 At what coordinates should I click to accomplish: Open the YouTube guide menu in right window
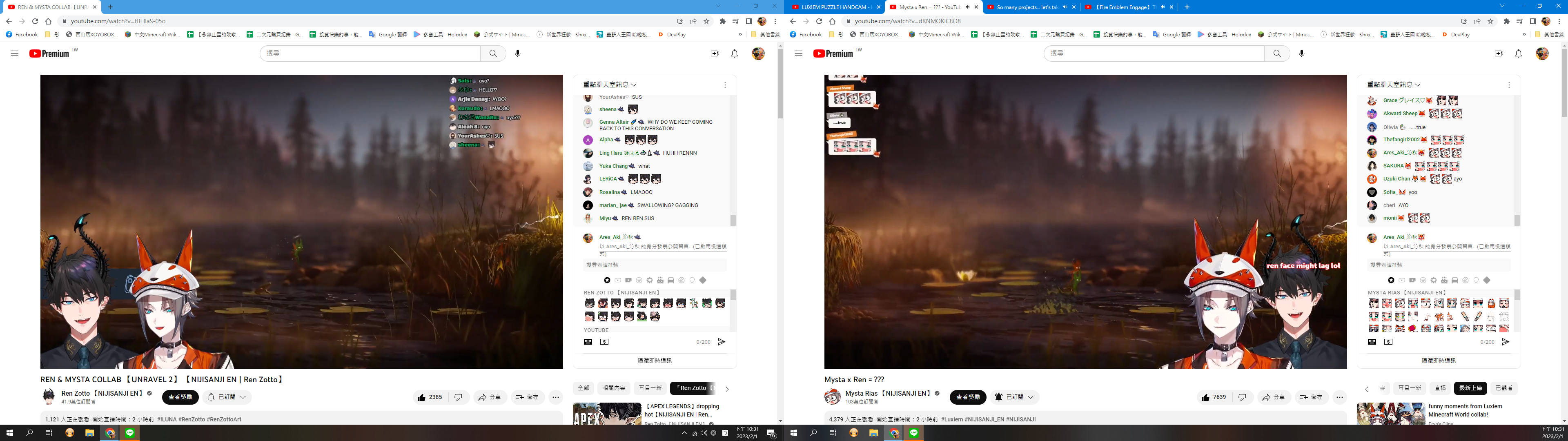click(x=799, y=53)
